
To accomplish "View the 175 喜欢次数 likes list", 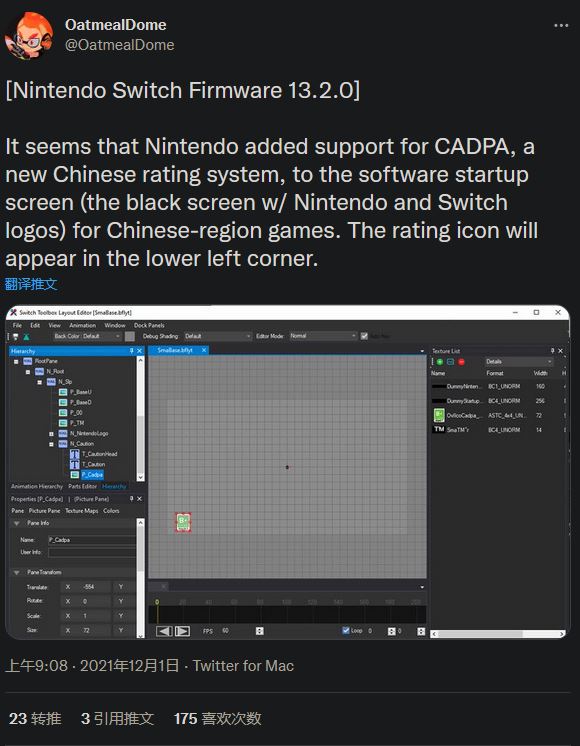I will pyautogui.click(x=217, y=718).
